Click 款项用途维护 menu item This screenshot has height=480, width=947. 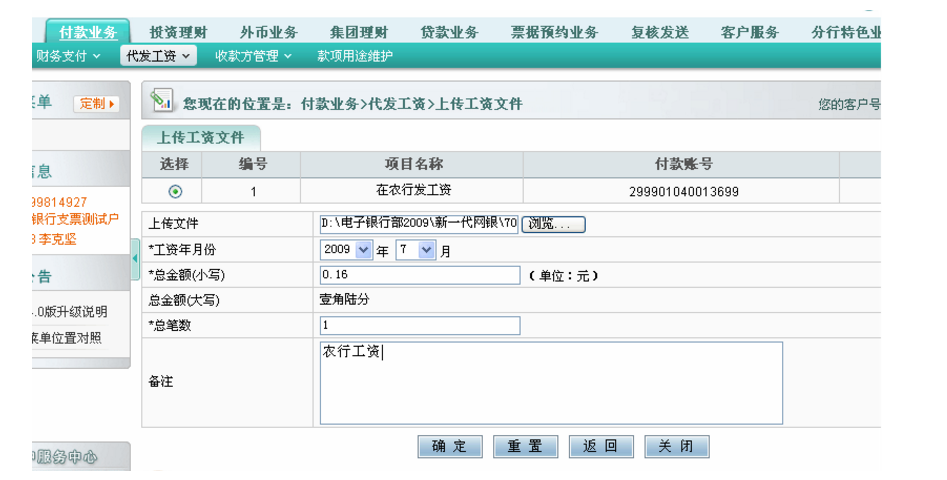[355, 56]
